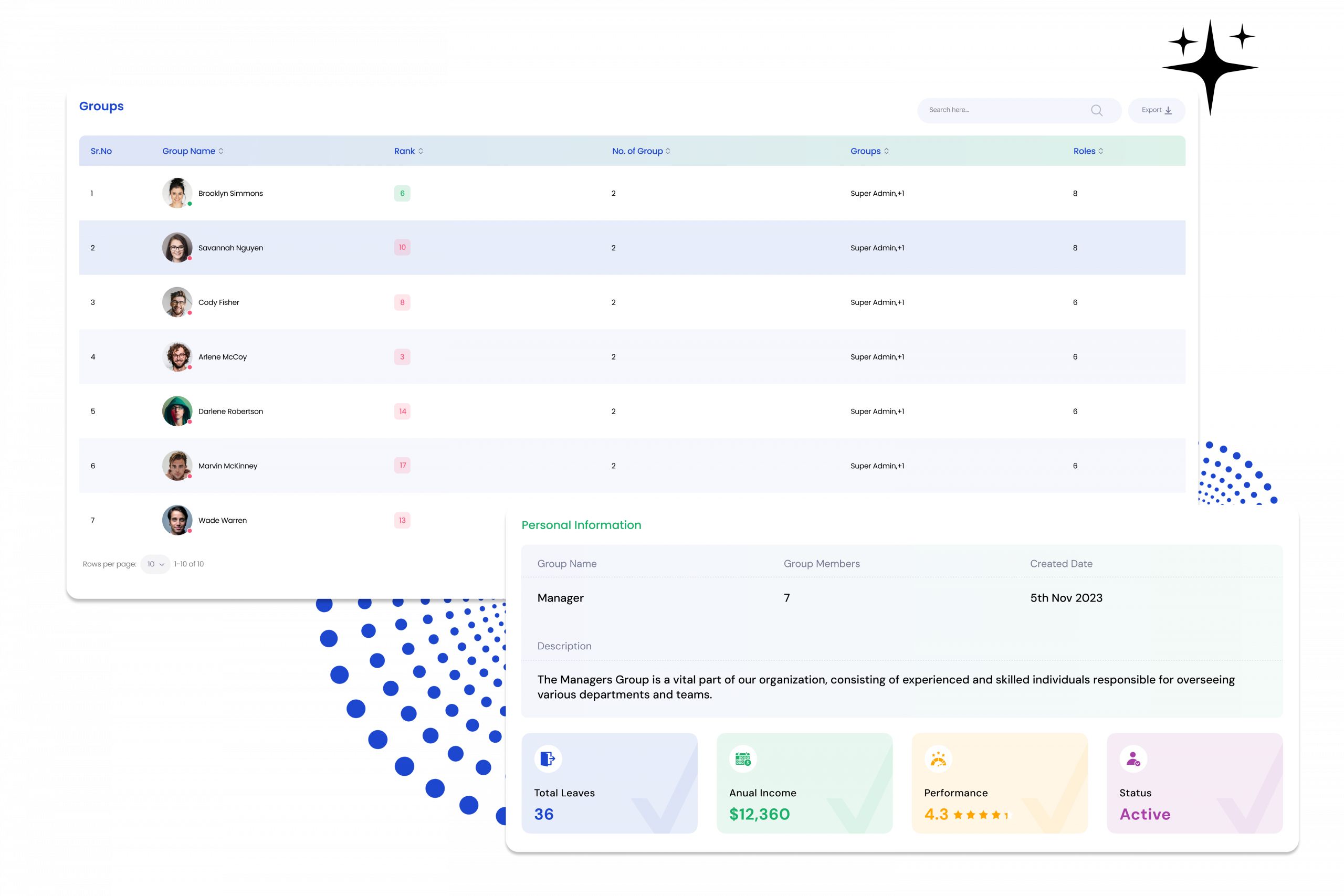Click Wade Warren's avatar

177,520
